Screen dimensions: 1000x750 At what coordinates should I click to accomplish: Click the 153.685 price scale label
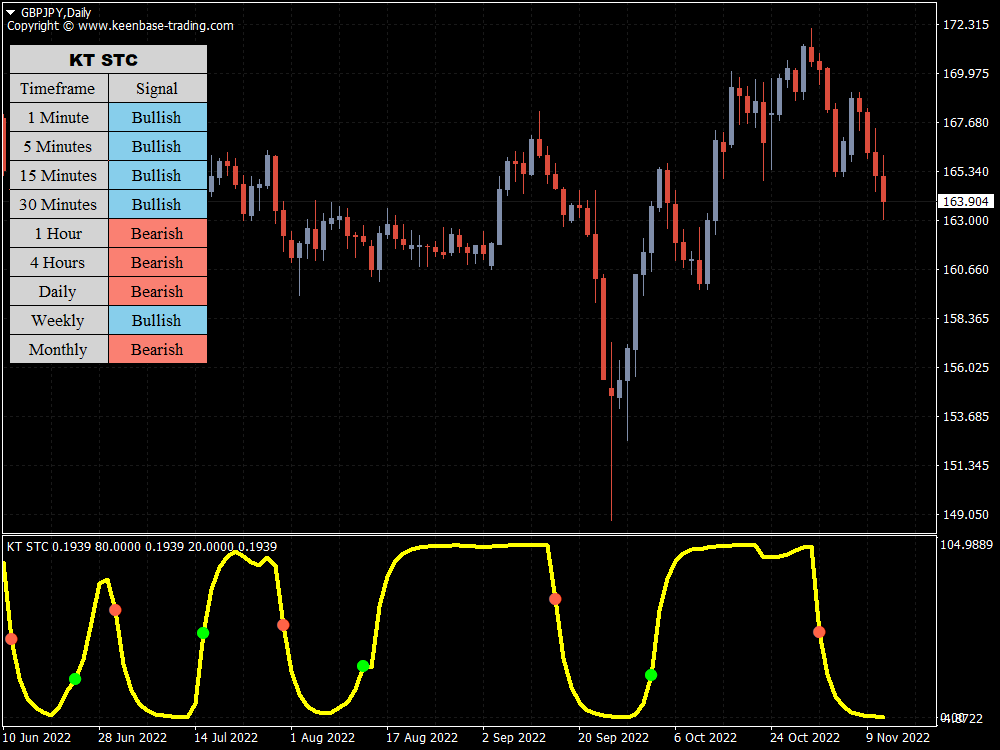point(966,416)
